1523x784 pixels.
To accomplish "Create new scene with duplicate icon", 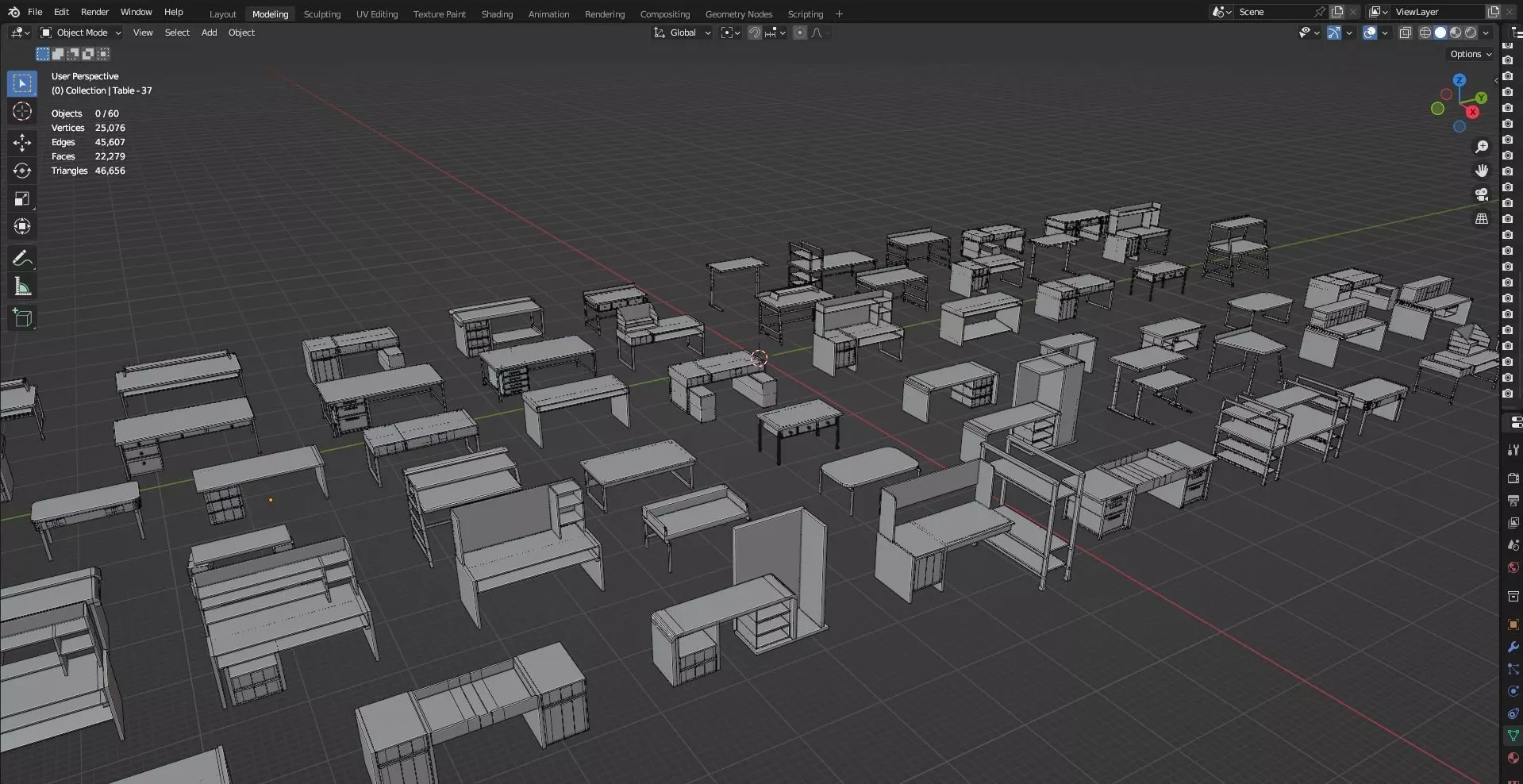I will (1337, 12).
